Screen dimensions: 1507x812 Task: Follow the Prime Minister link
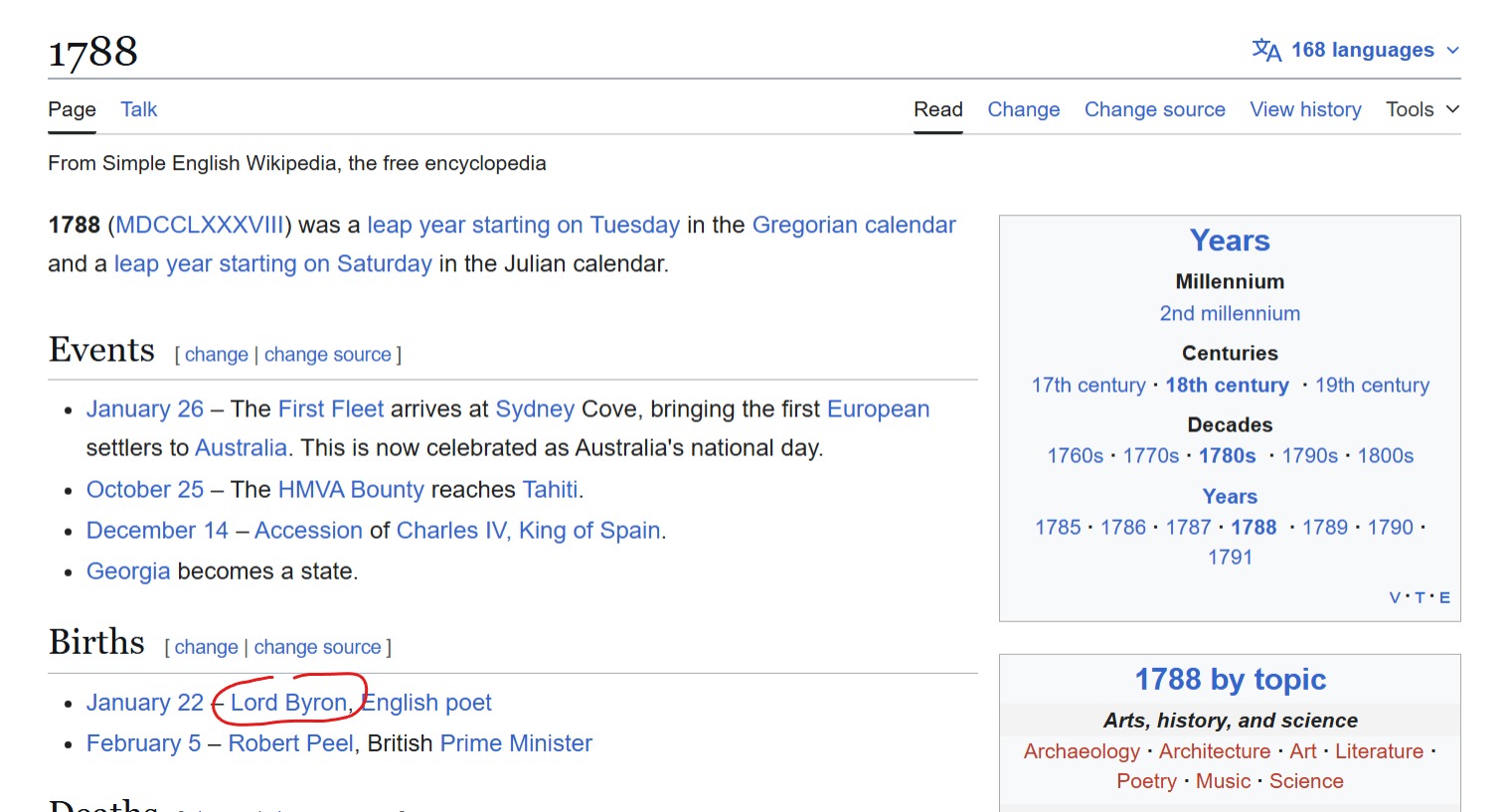[516, 743]
